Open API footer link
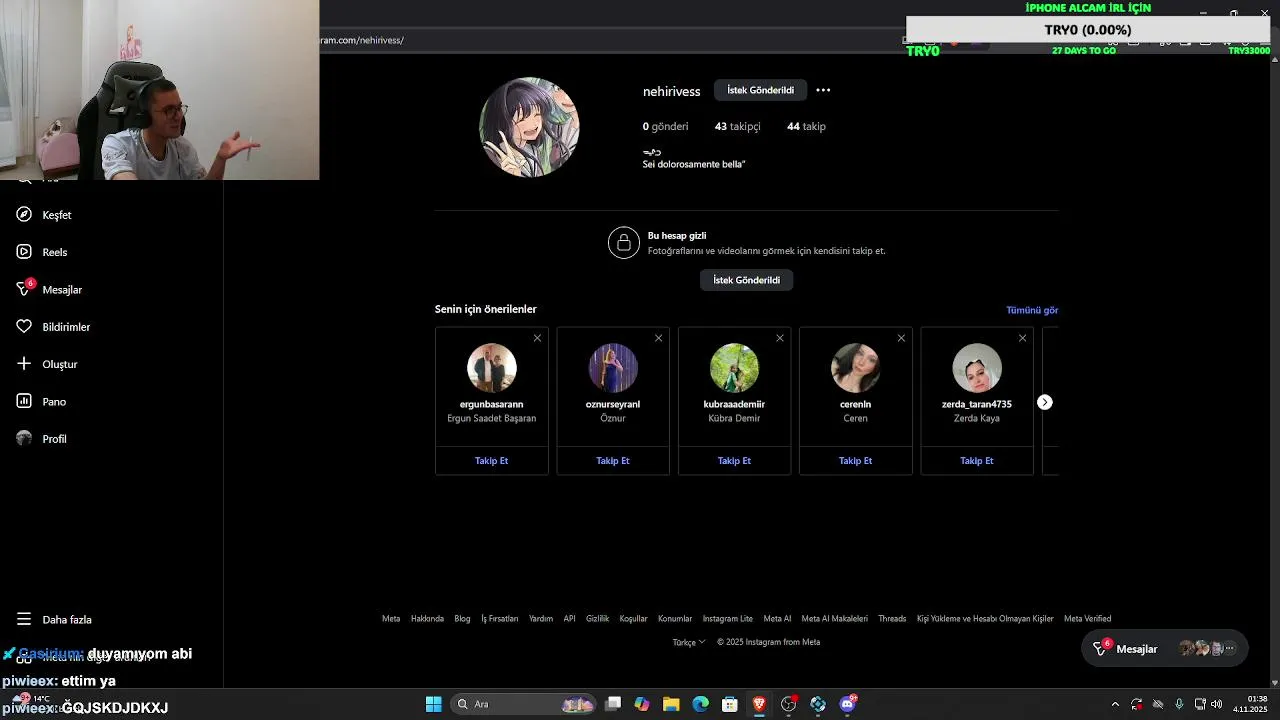Screen dimensions: 1280x720 (x=569, y=618)
